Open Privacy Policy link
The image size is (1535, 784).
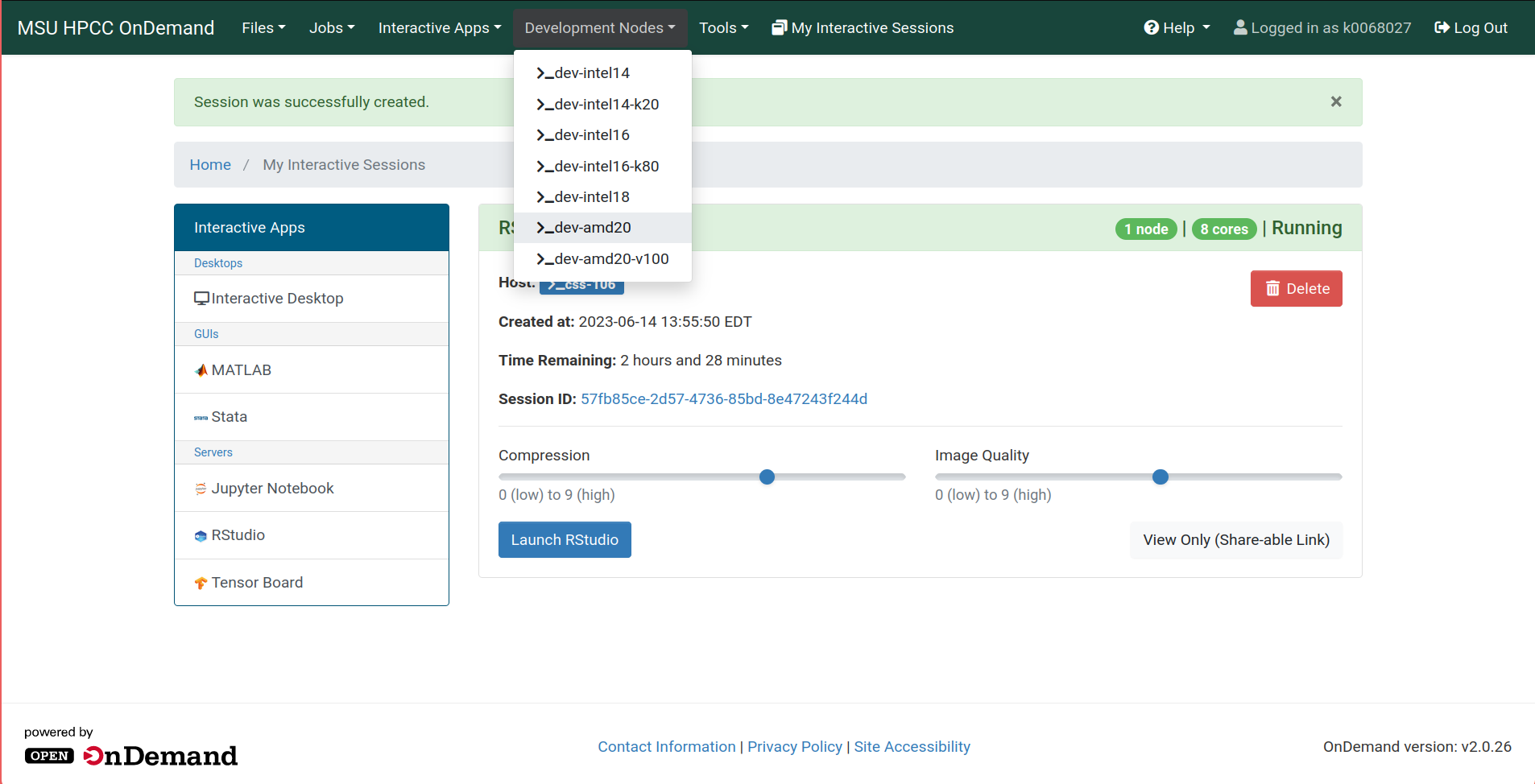(795, 747)
